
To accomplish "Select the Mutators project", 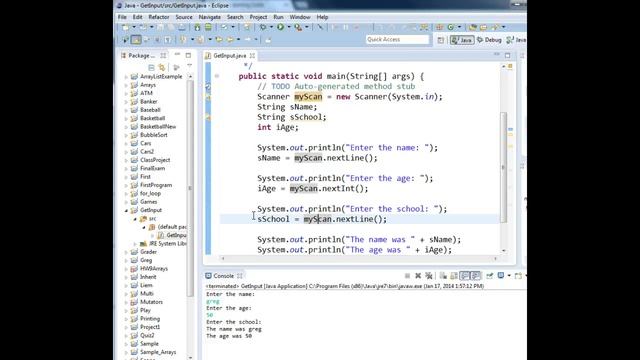I will (x=151, y=302).
